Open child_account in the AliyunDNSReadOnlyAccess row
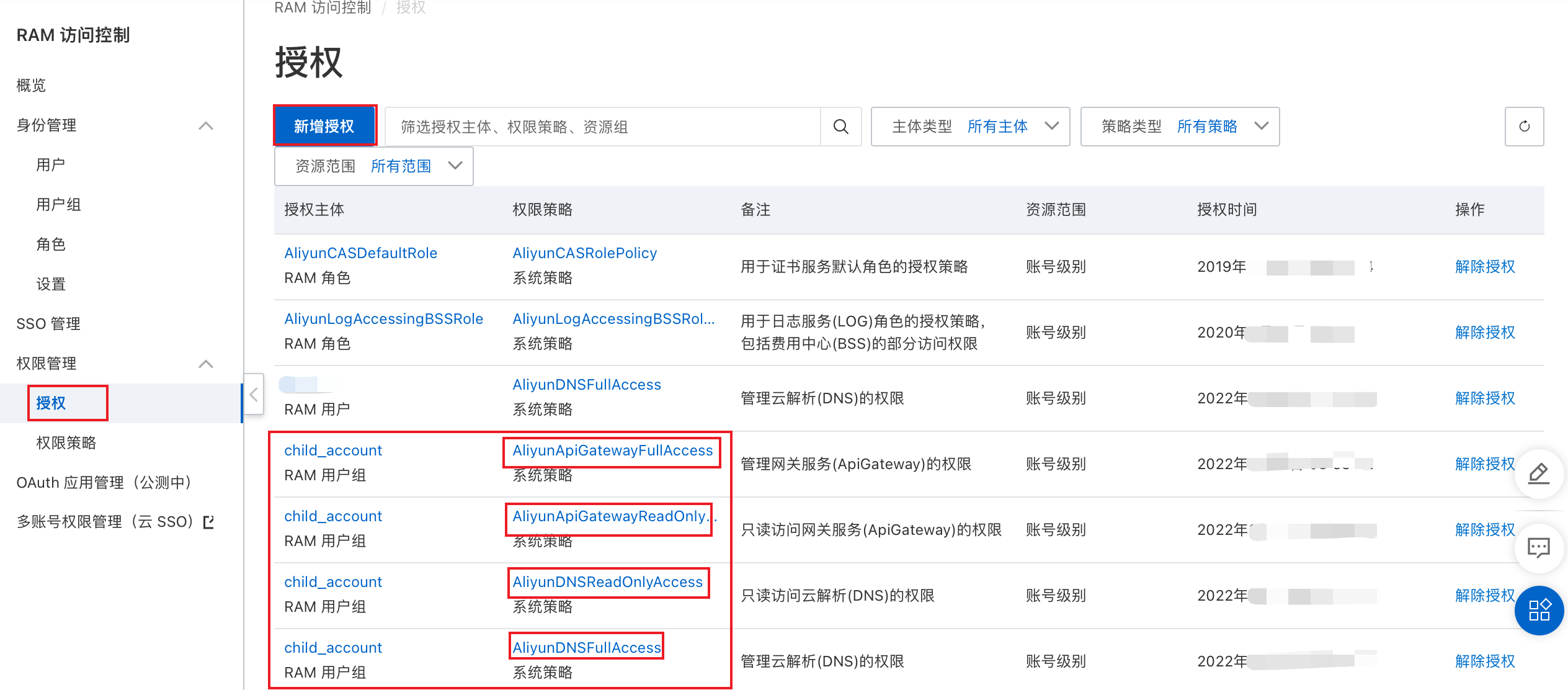Viewport: 1568px width, 690px height. point(333,582)
